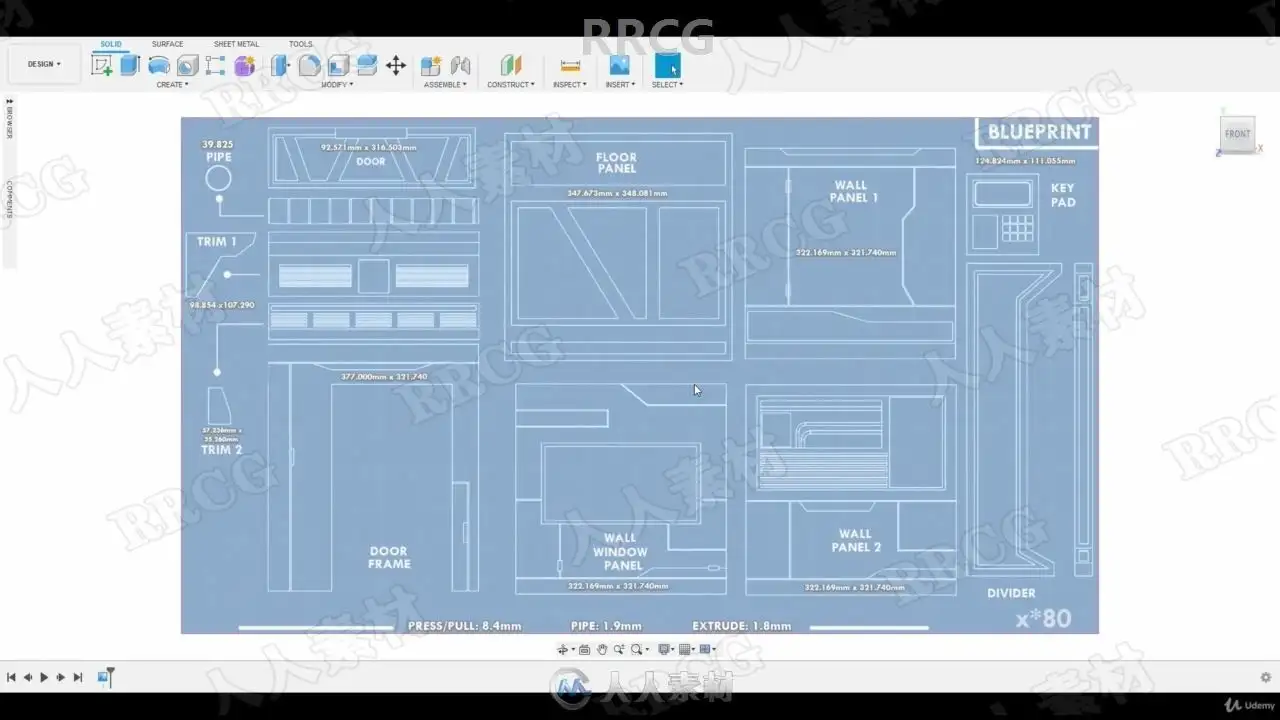
Task: Jump to the timeline beginning
Action: click(x=11, y=677)
